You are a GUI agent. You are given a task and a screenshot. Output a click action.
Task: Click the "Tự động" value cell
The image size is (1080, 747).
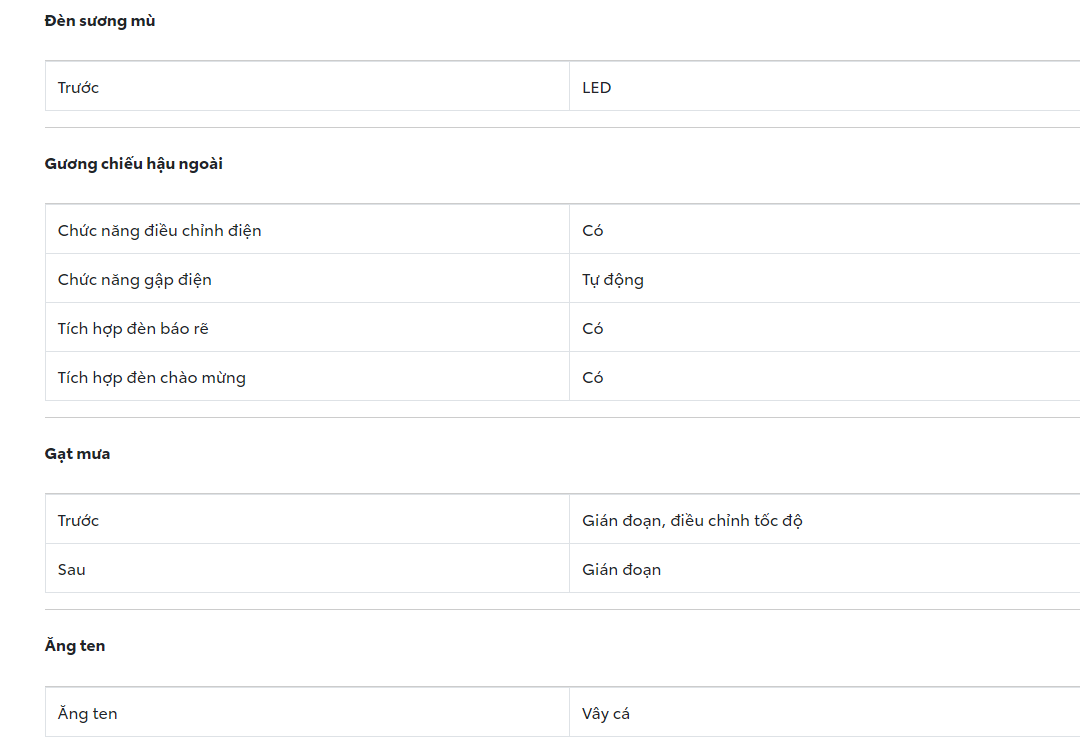click(x=613, y=280)
